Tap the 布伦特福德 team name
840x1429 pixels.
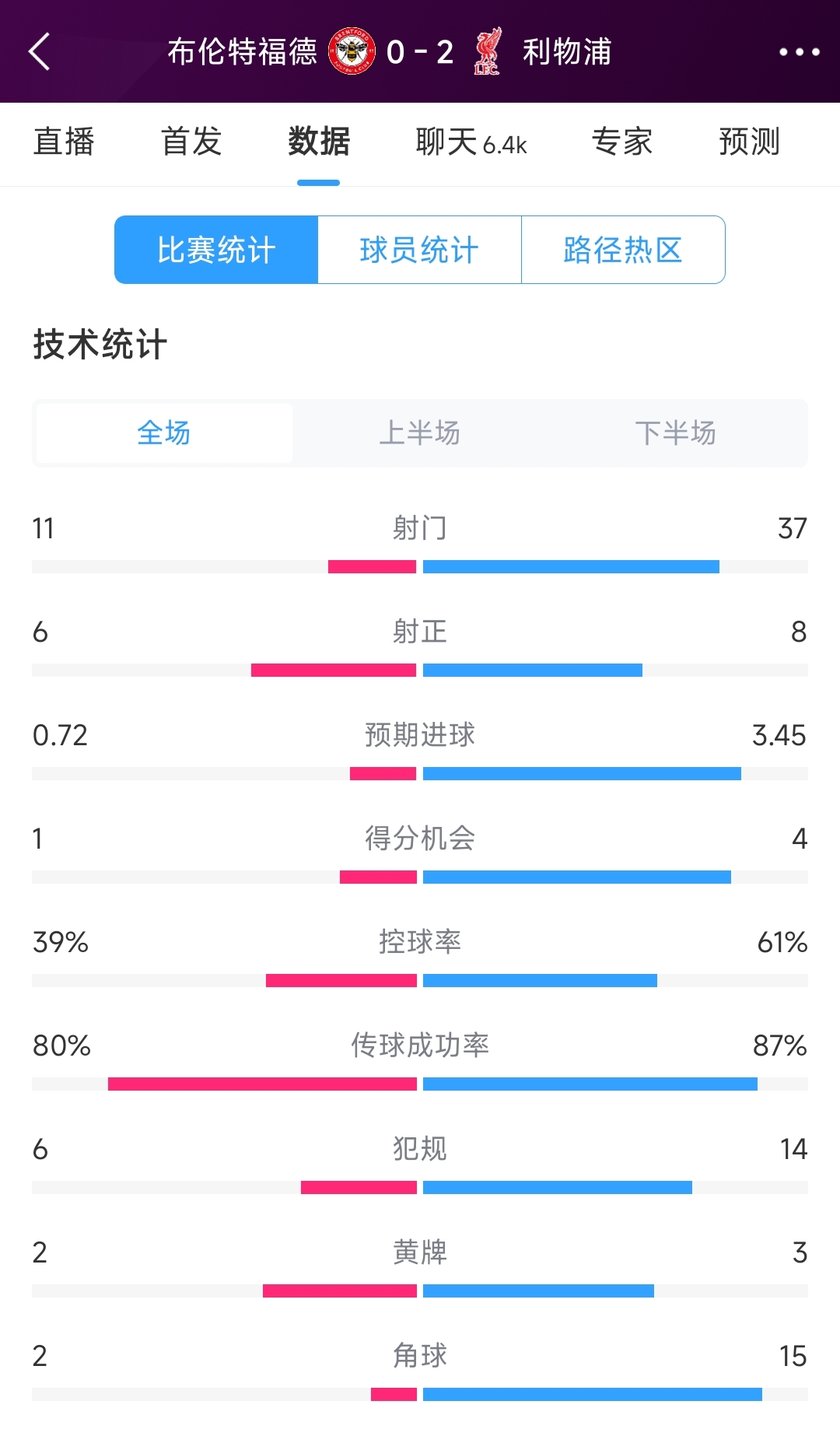click(243, 52)
